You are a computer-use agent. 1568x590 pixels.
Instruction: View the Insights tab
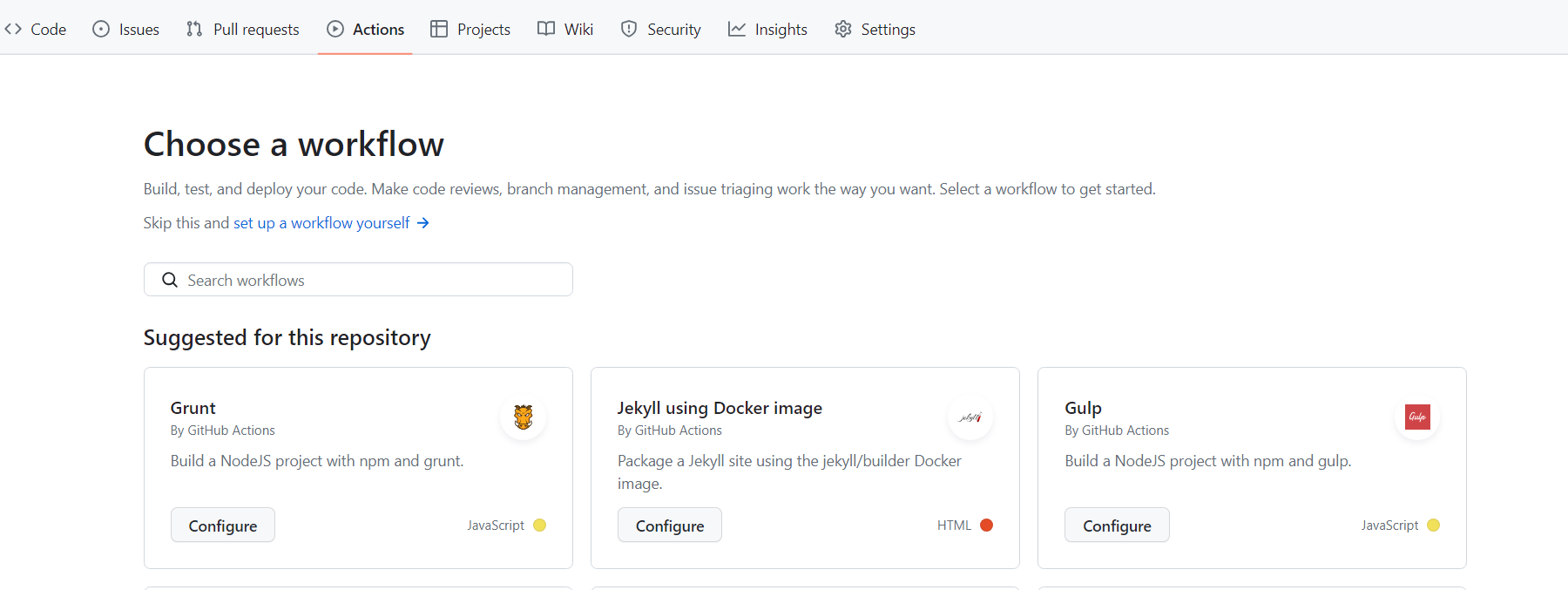(768, 29)
